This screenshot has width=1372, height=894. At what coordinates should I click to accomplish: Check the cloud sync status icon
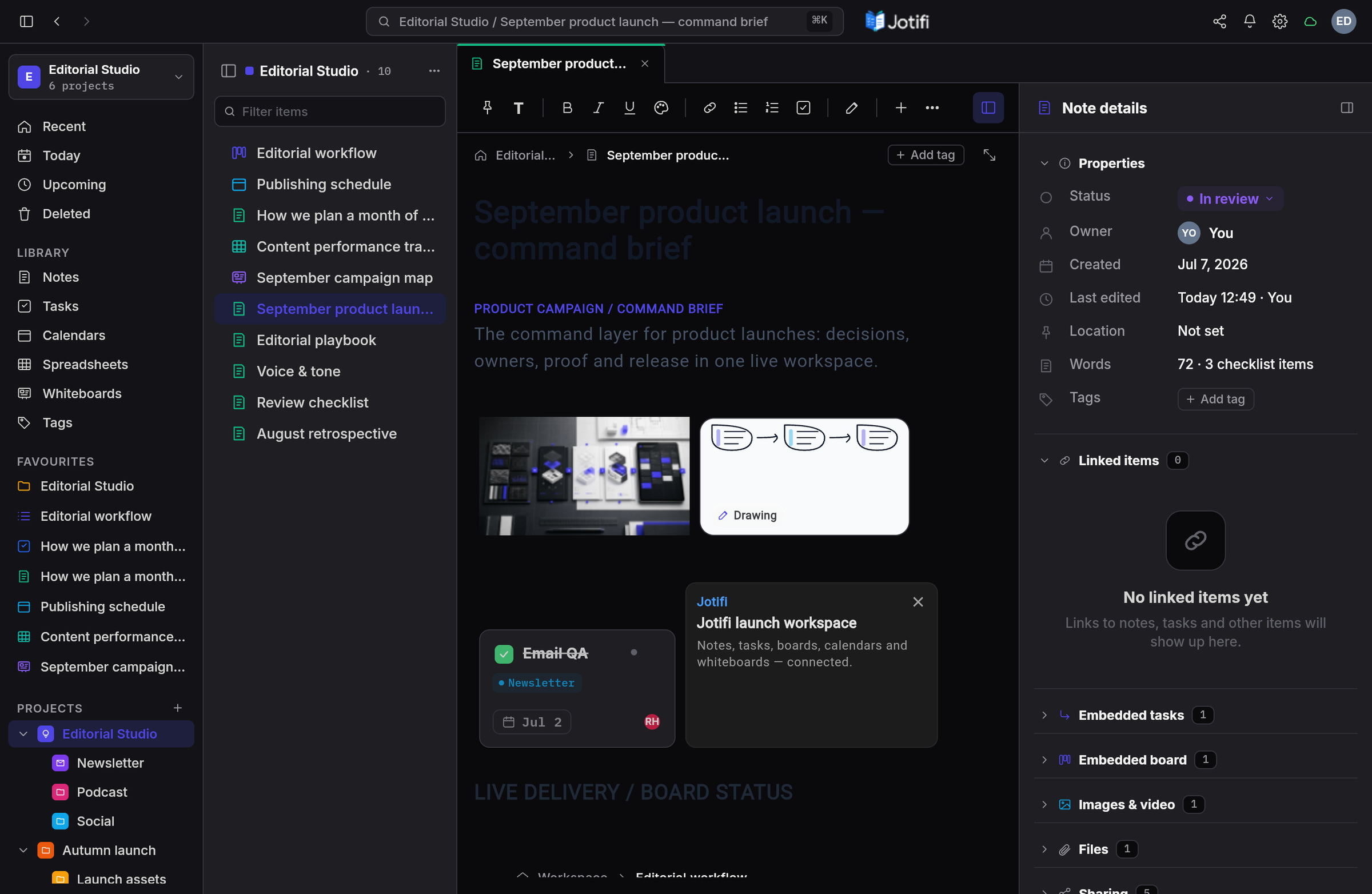click(x=1310, y=21)
